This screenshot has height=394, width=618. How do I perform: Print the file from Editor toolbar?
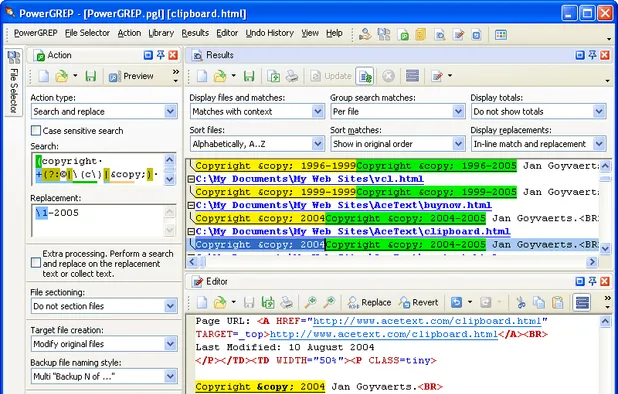[x=287, y=303]
